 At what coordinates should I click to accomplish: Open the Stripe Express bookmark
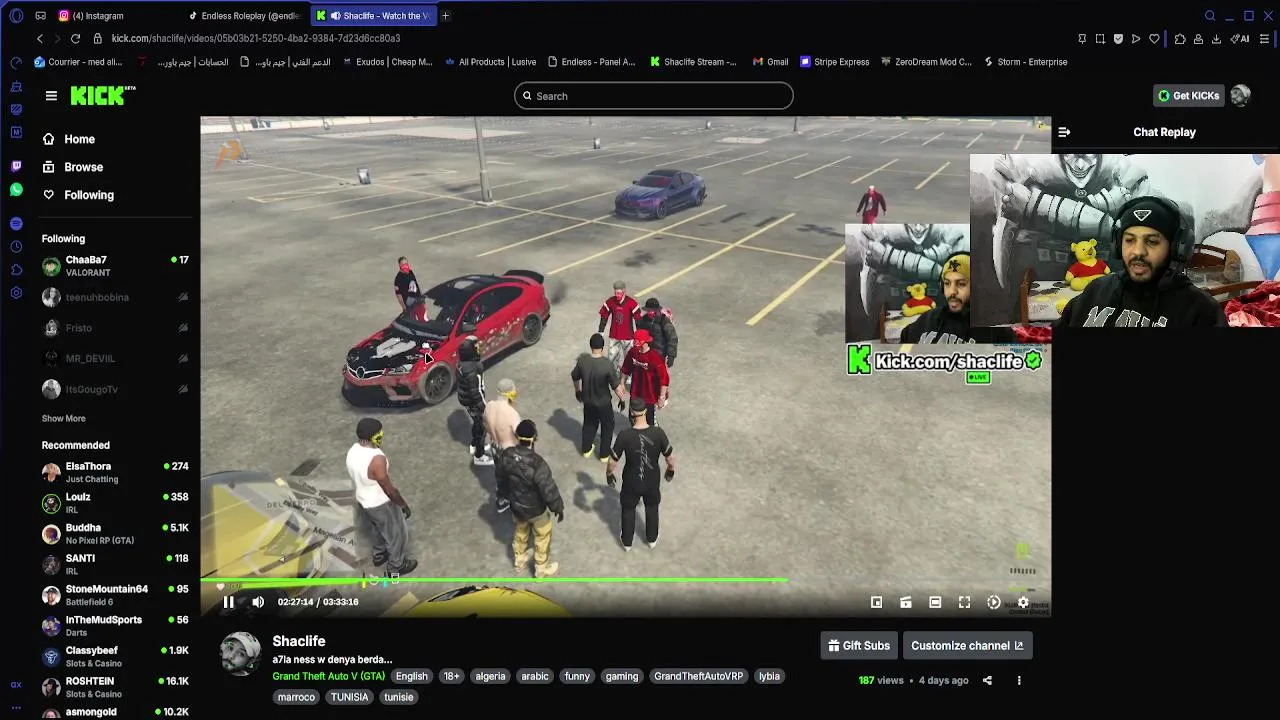[x=834, y=62]
